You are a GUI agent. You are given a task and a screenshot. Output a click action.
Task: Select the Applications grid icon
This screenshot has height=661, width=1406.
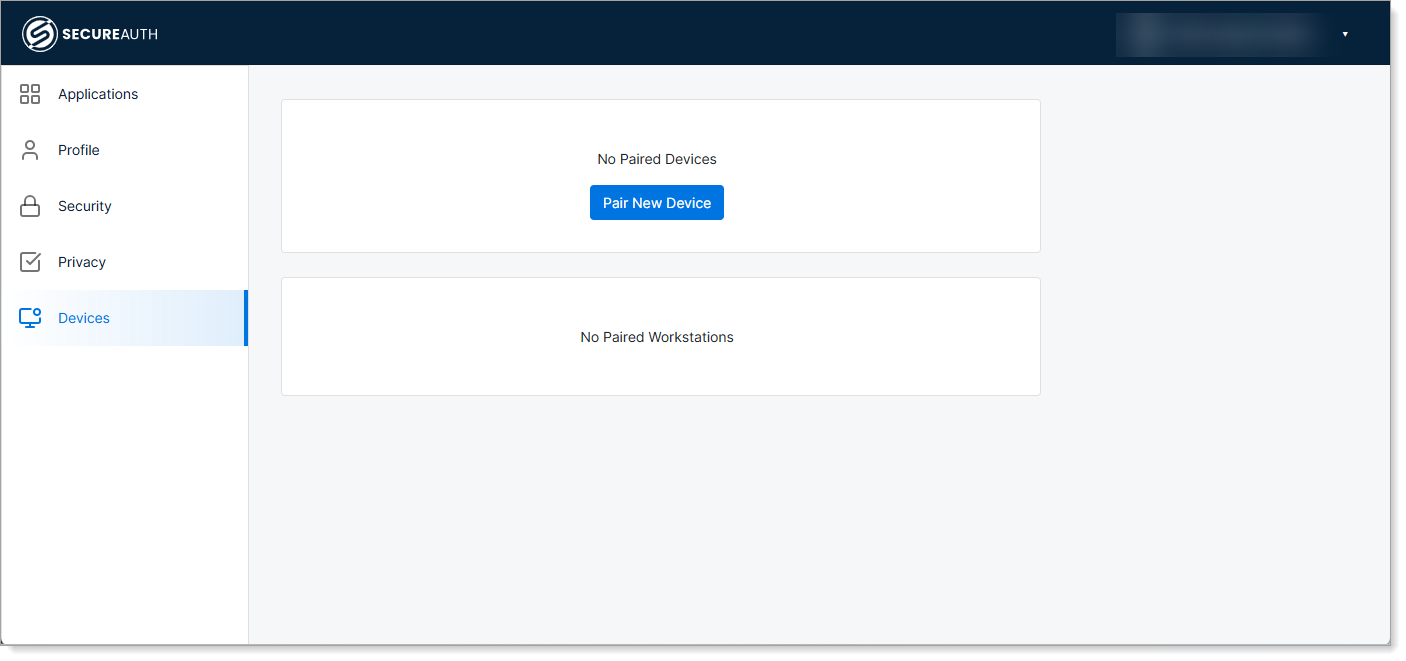click(29, 93)
